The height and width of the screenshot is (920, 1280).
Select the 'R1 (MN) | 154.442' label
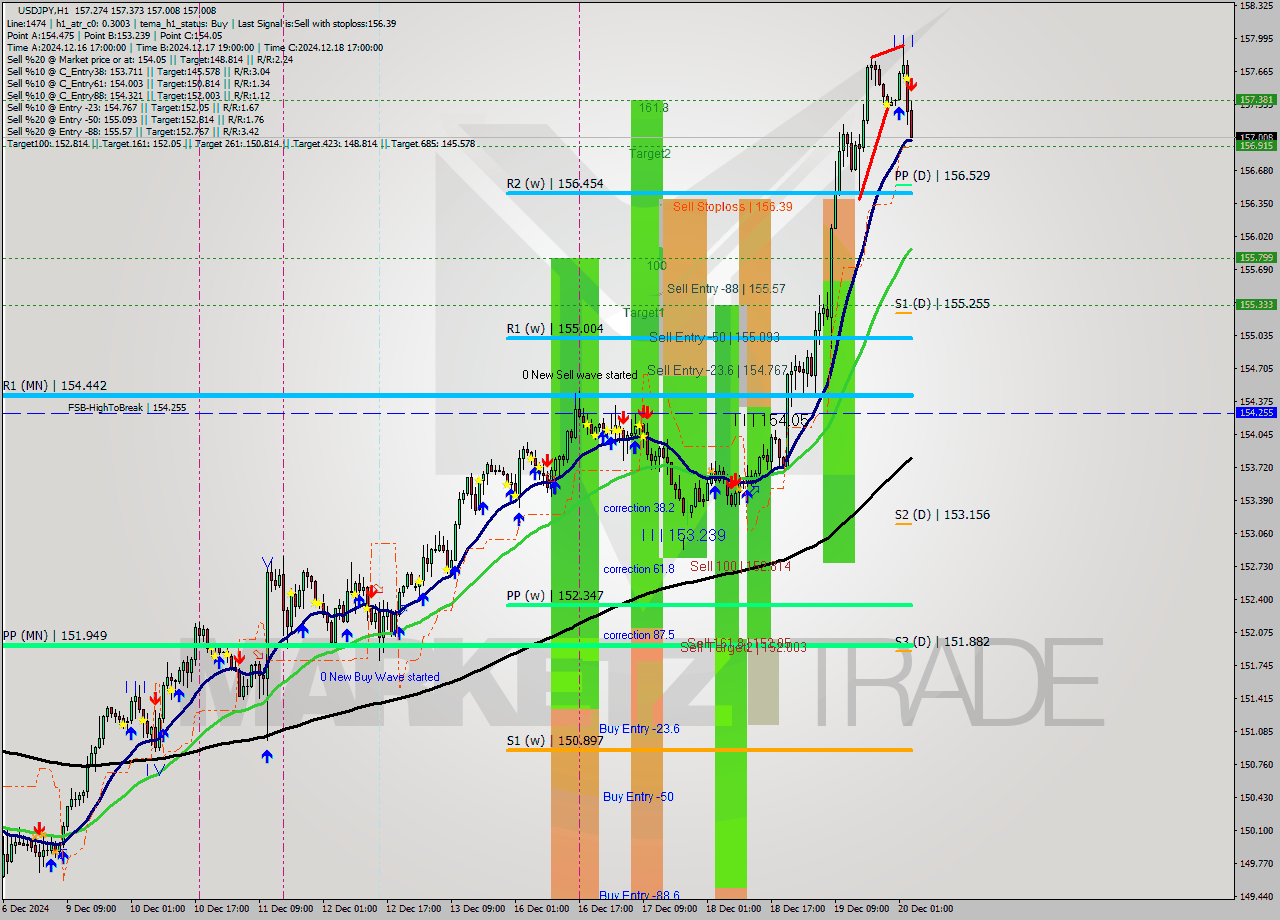[54, 385]
